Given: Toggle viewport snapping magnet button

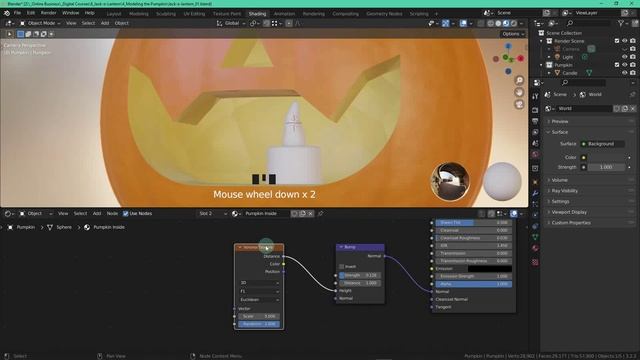Looking at the screenshot, I should click(x=266, y=23).
